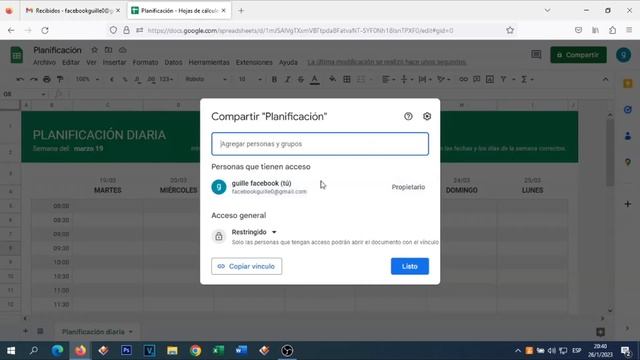Open the last modification history link
This screenshot has height=360, width=640.
(x=387, y=62)
